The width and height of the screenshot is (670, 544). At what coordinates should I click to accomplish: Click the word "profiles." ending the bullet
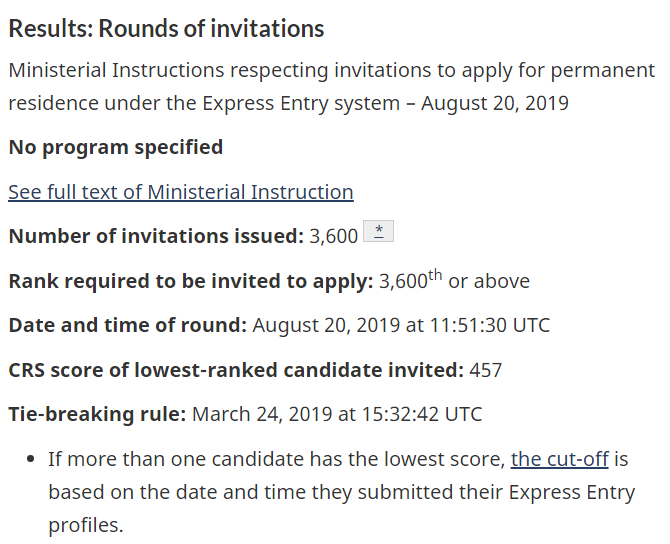pyautogui.click(x=85, y=525)
